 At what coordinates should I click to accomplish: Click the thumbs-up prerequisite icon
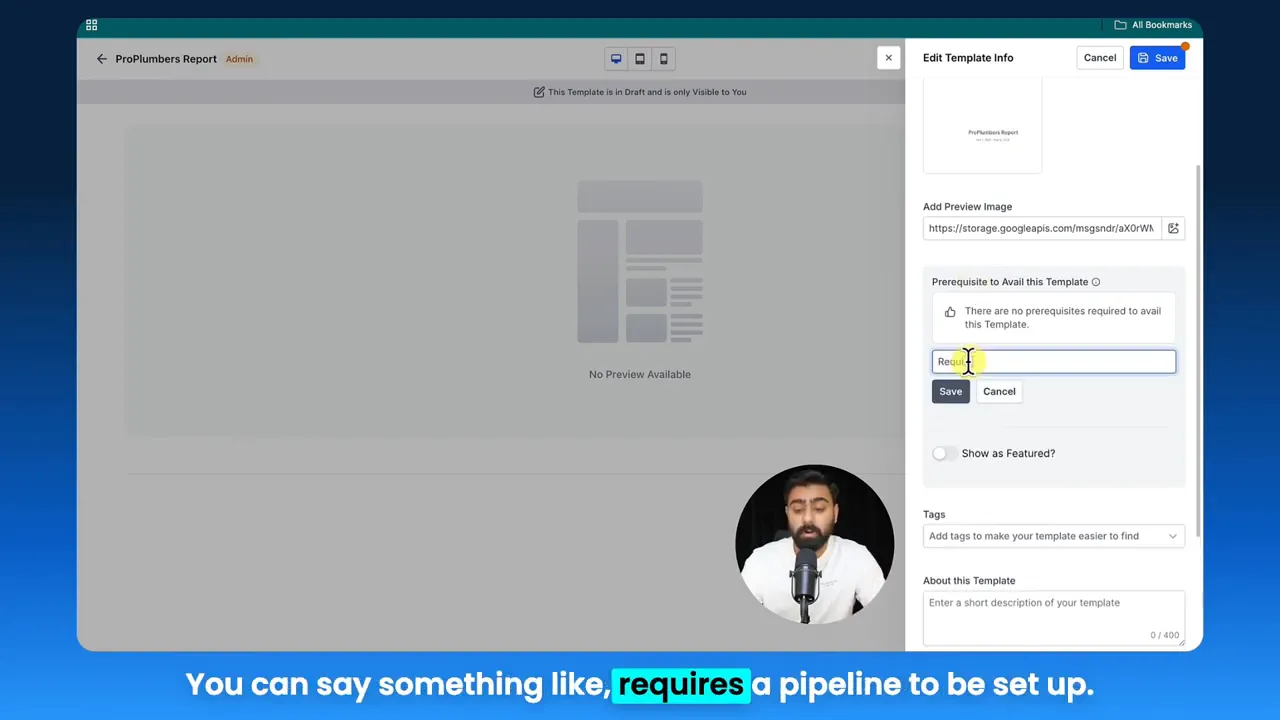pos(950,311)
